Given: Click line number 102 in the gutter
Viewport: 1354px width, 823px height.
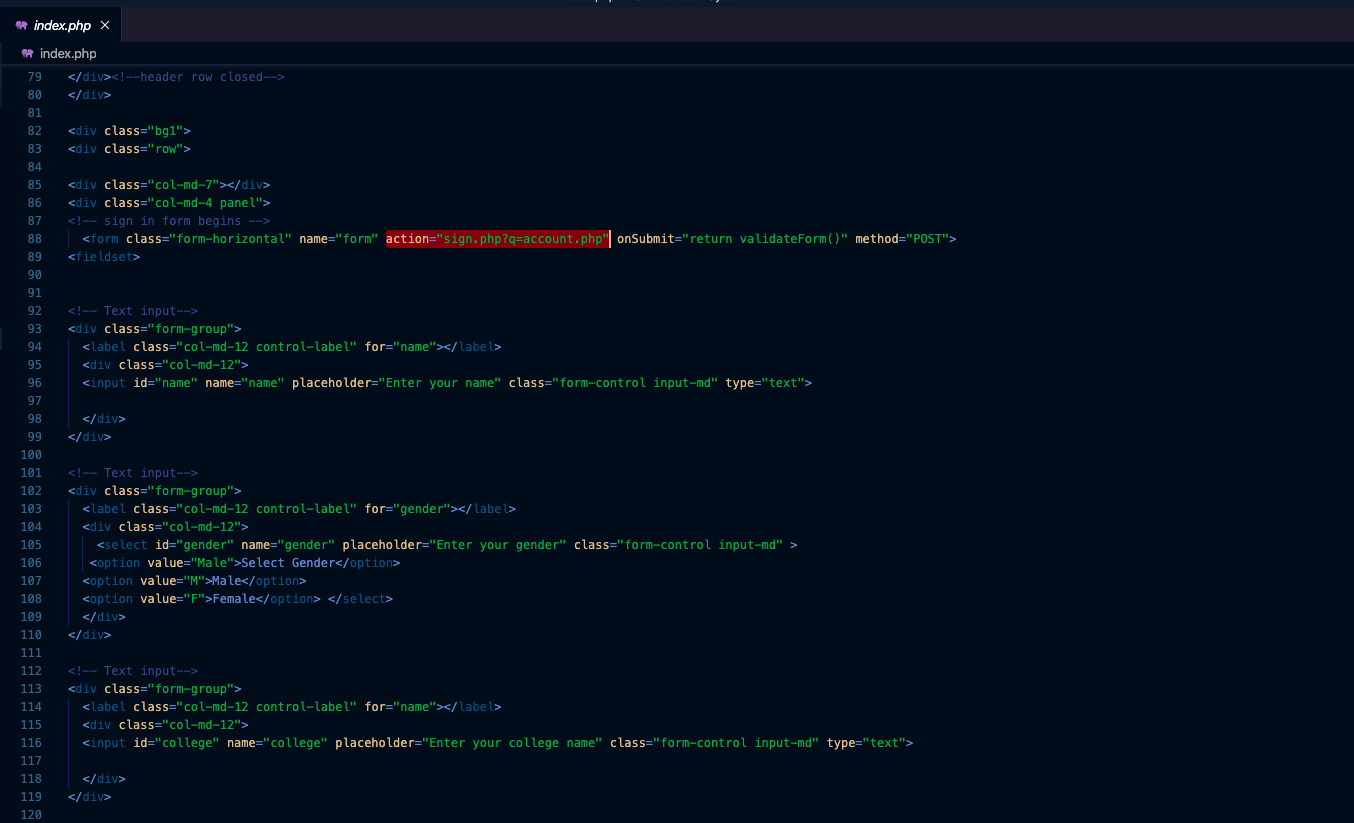Looking at the screenshot, I should (x=31, y=491).
